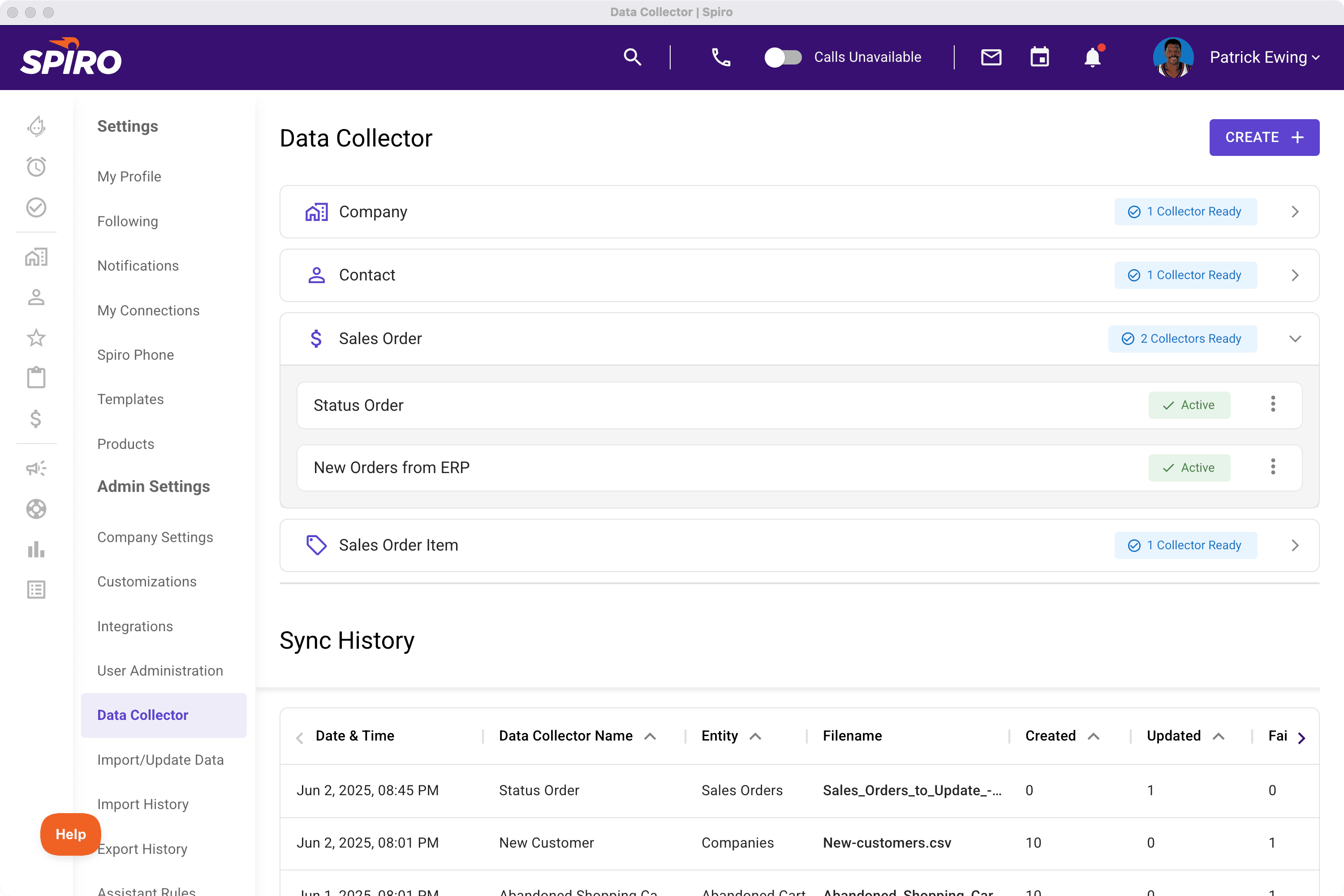Click the Sales Order dollar icon

click(316, 339)
